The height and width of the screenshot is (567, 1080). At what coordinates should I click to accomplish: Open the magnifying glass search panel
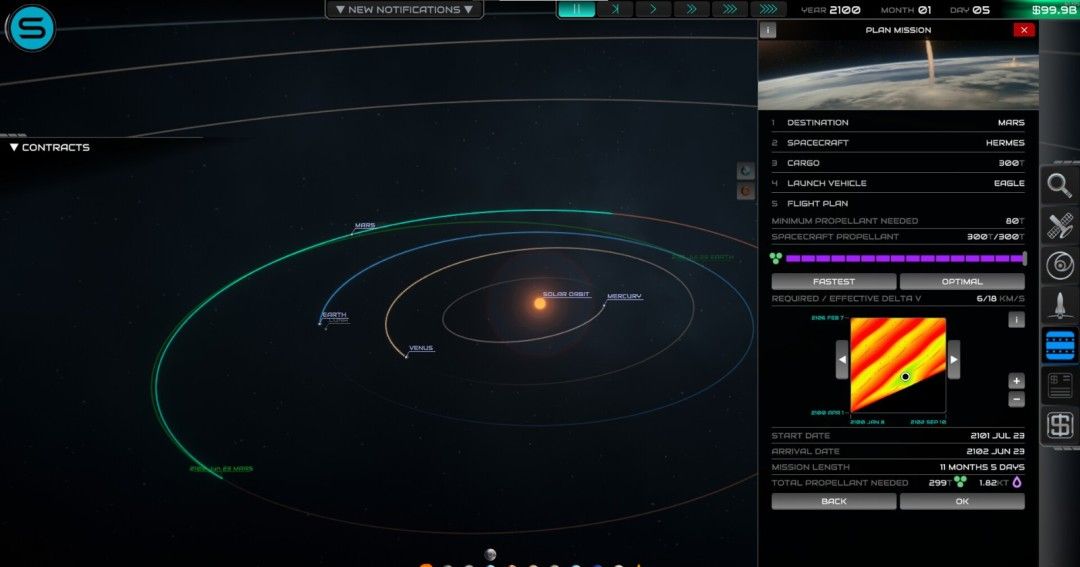tap(1060, 185)
